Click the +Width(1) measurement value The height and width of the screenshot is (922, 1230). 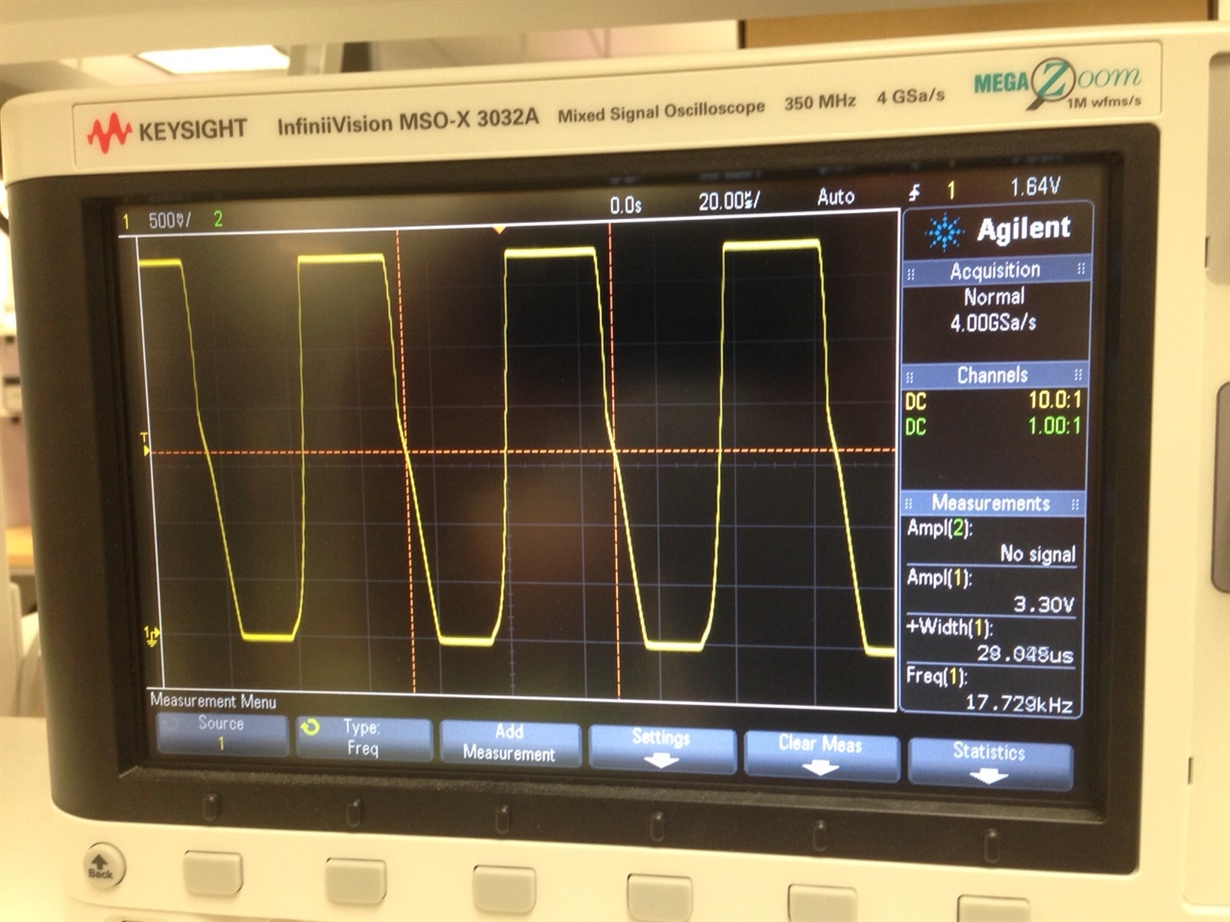click(x=1025, y=654)
